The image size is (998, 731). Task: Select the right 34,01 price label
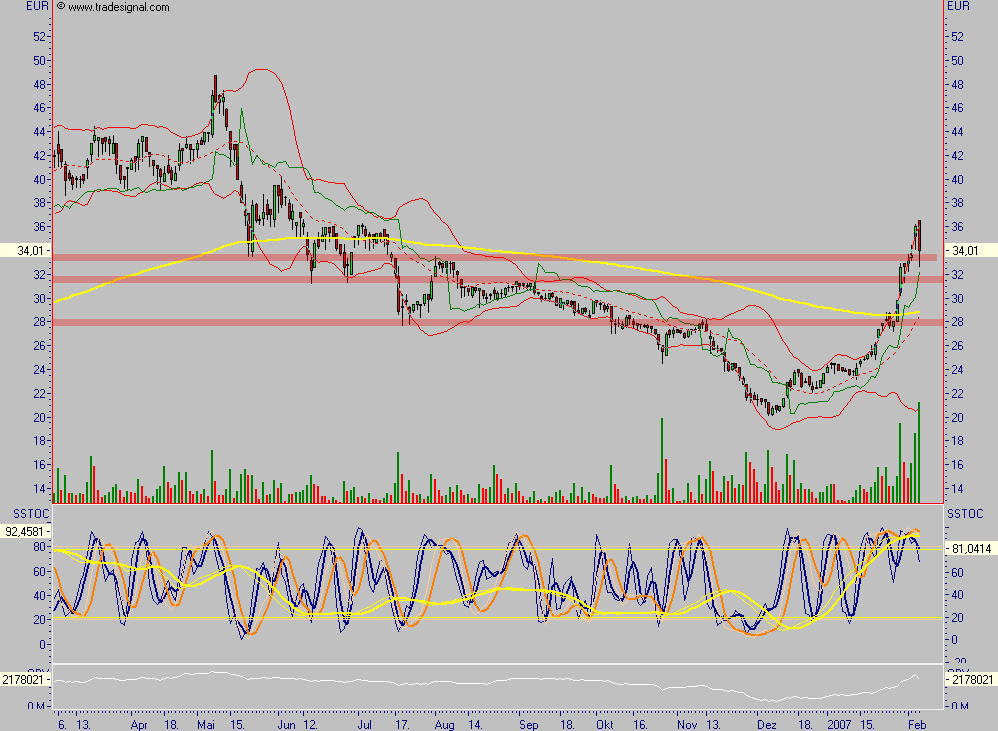click(969, 250)
